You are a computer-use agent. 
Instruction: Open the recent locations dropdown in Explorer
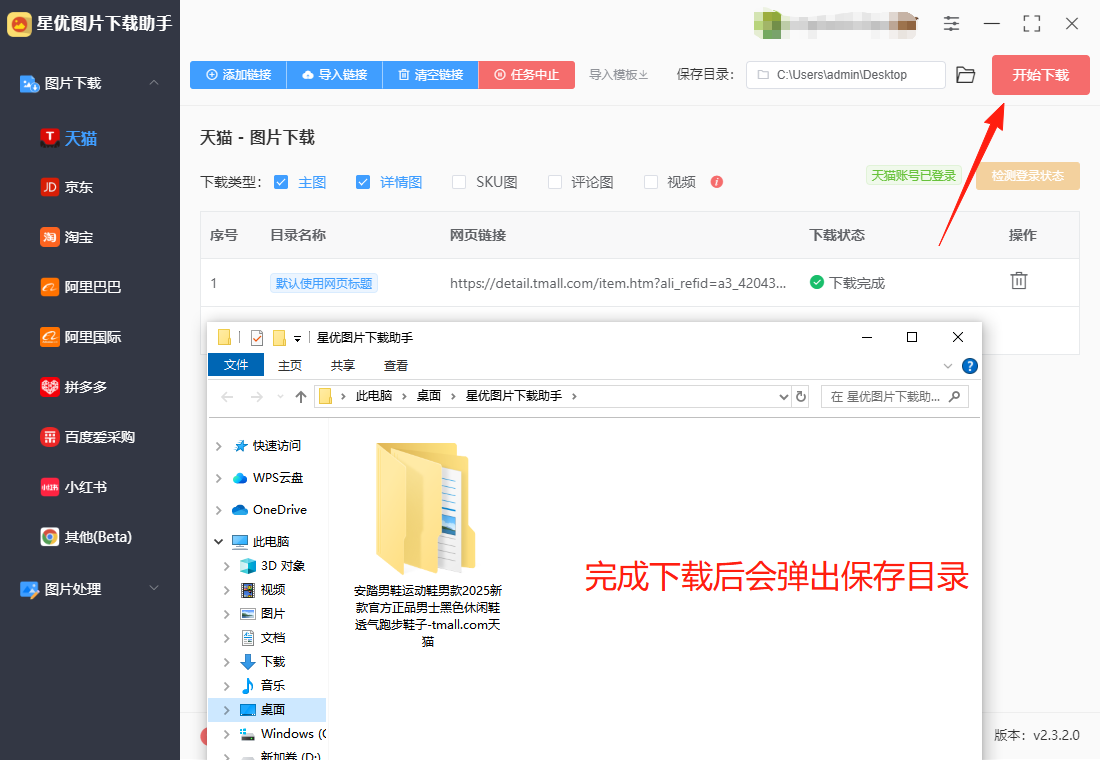pos(281,396)
